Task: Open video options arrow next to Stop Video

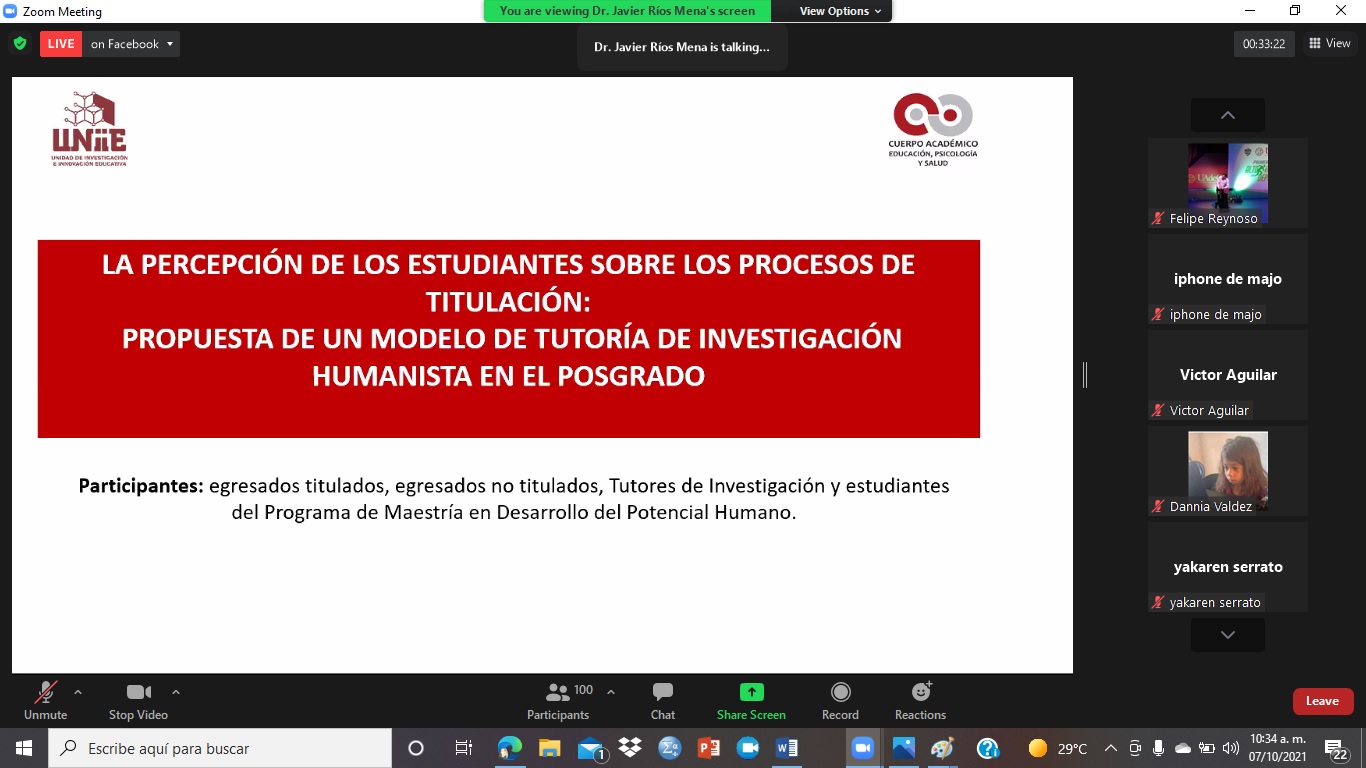Action: coord(176,692)
